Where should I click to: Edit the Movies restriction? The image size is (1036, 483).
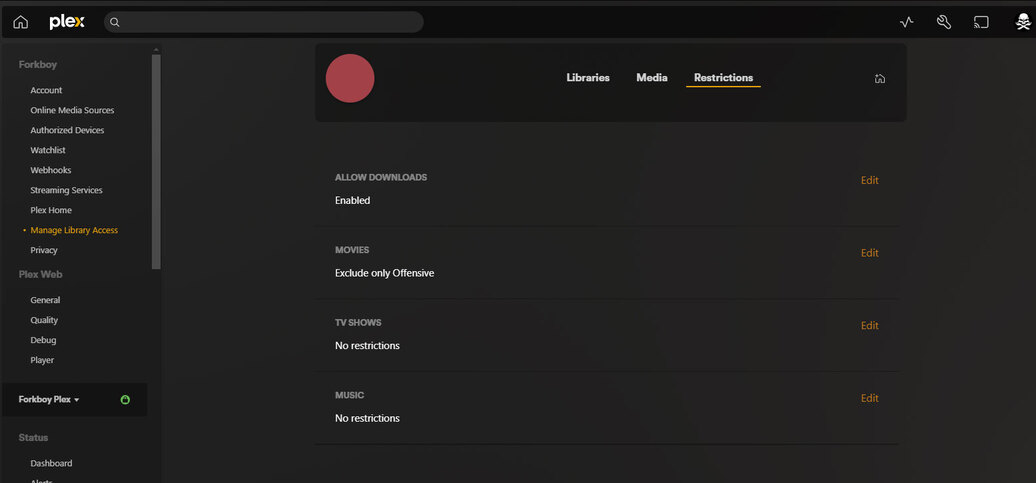click(870, 253)
